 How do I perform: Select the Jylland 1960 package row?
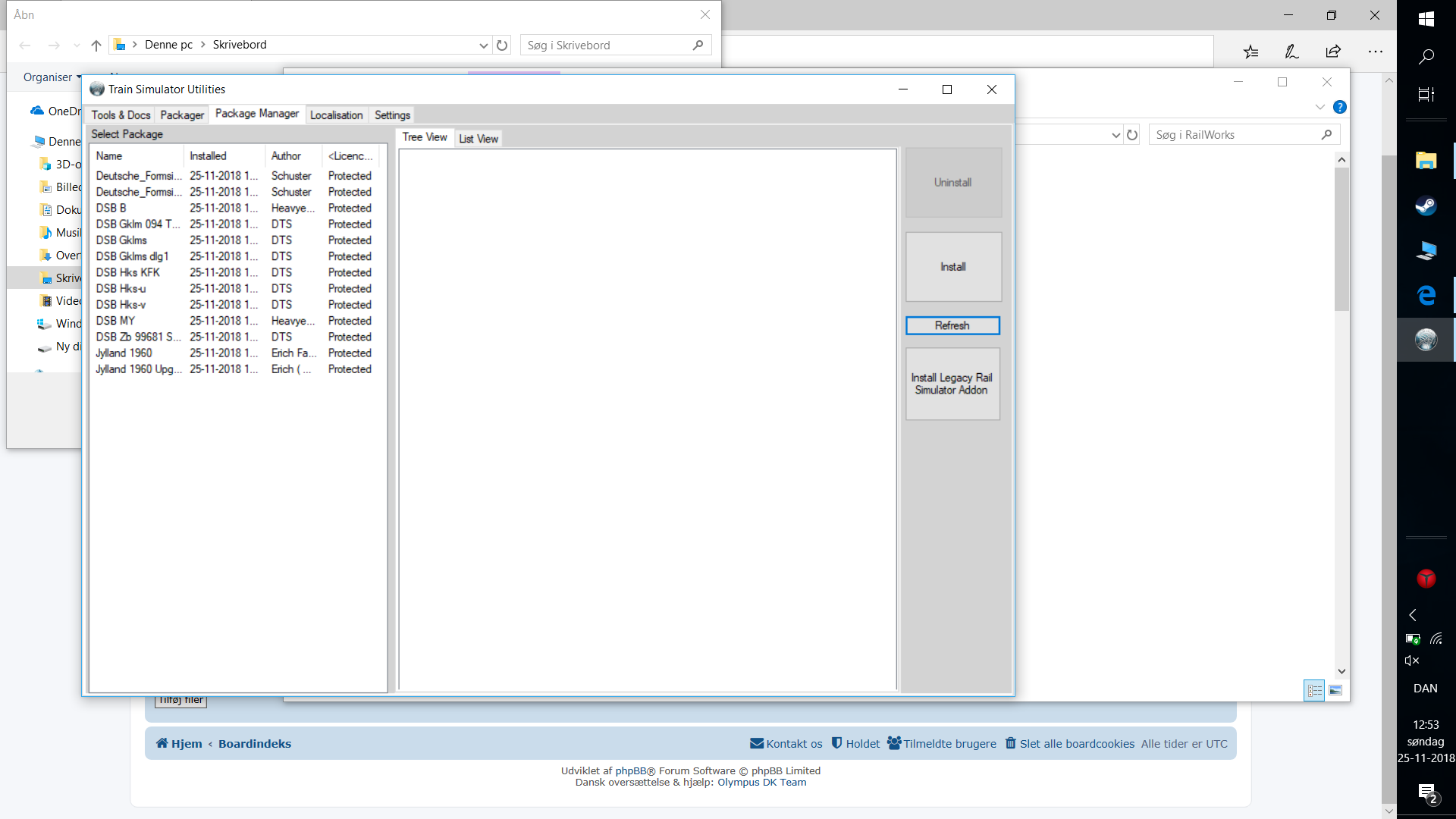124,353
